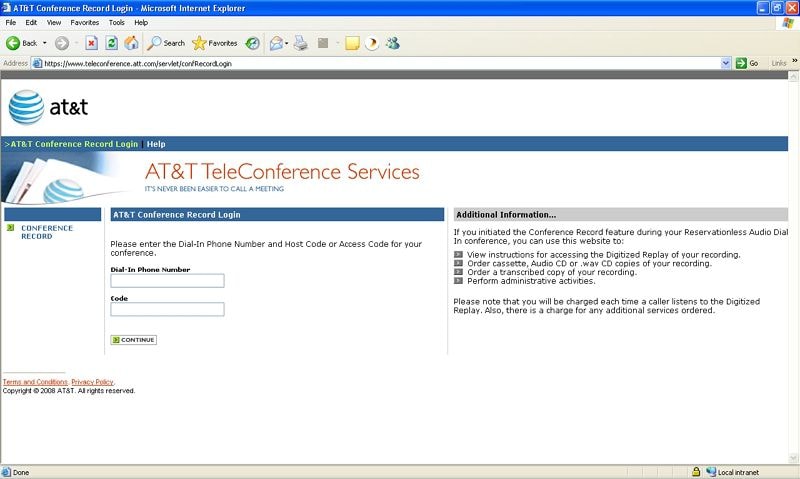Click the toolbar icon beside the note icon
The image size is (800, 479).
372,43
